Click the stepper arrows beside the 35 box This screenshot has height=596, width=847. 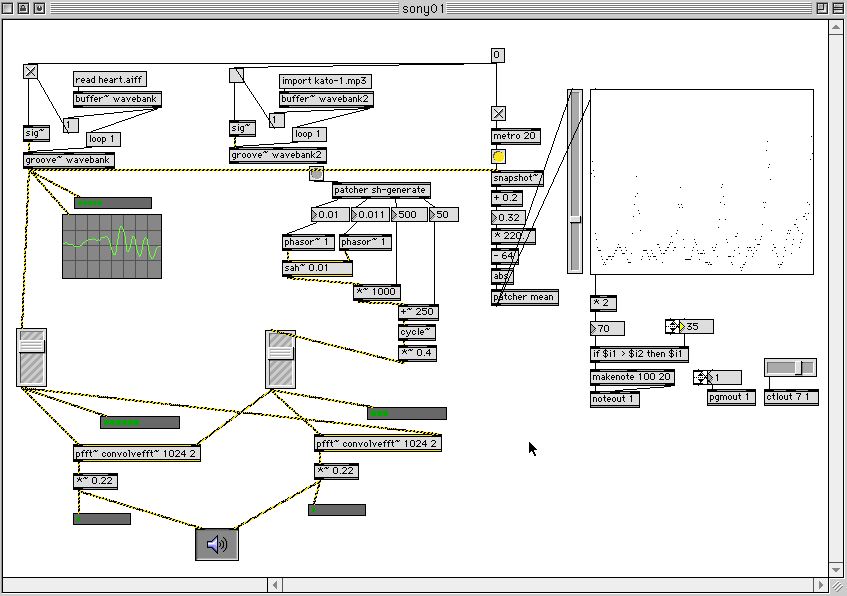672,327
